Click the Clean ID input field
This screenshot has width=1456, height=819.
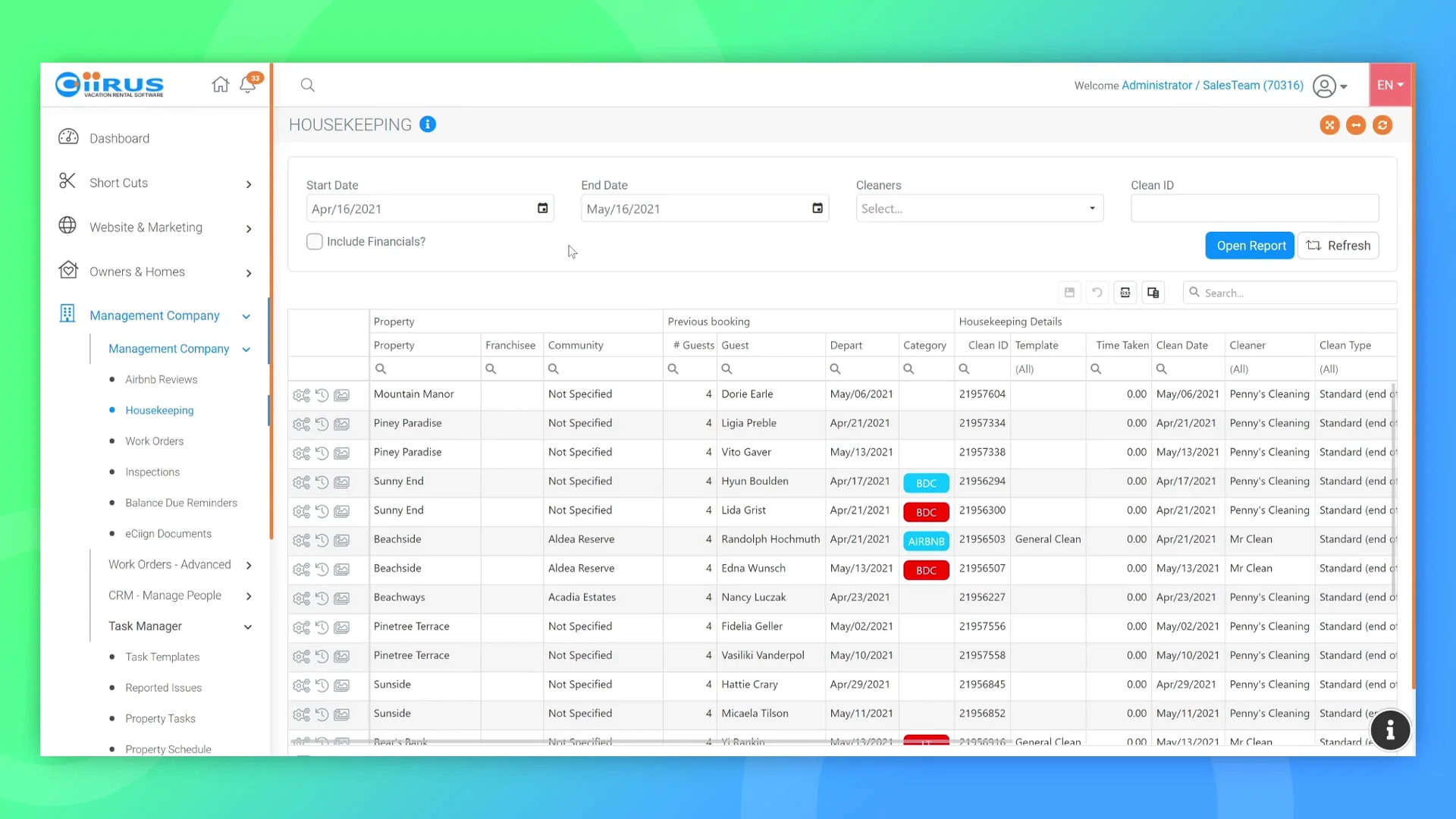(1254, 209)
